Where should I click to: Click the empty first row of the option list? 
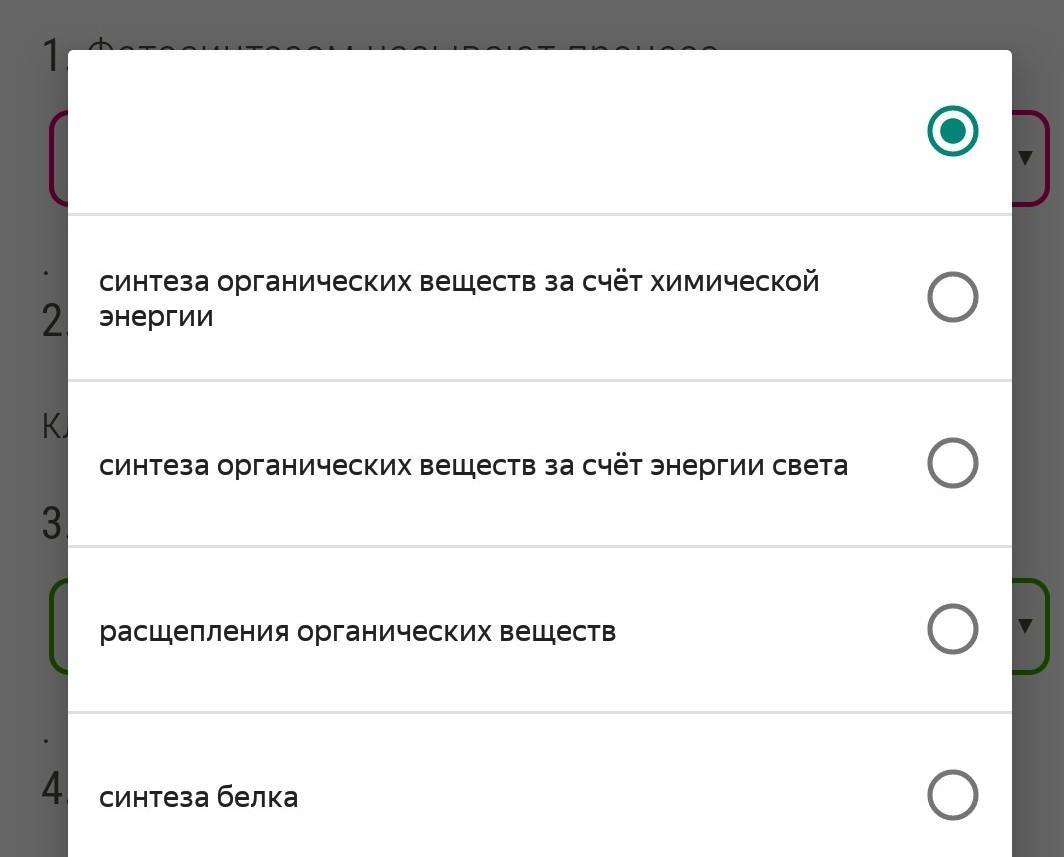[539, 132]
